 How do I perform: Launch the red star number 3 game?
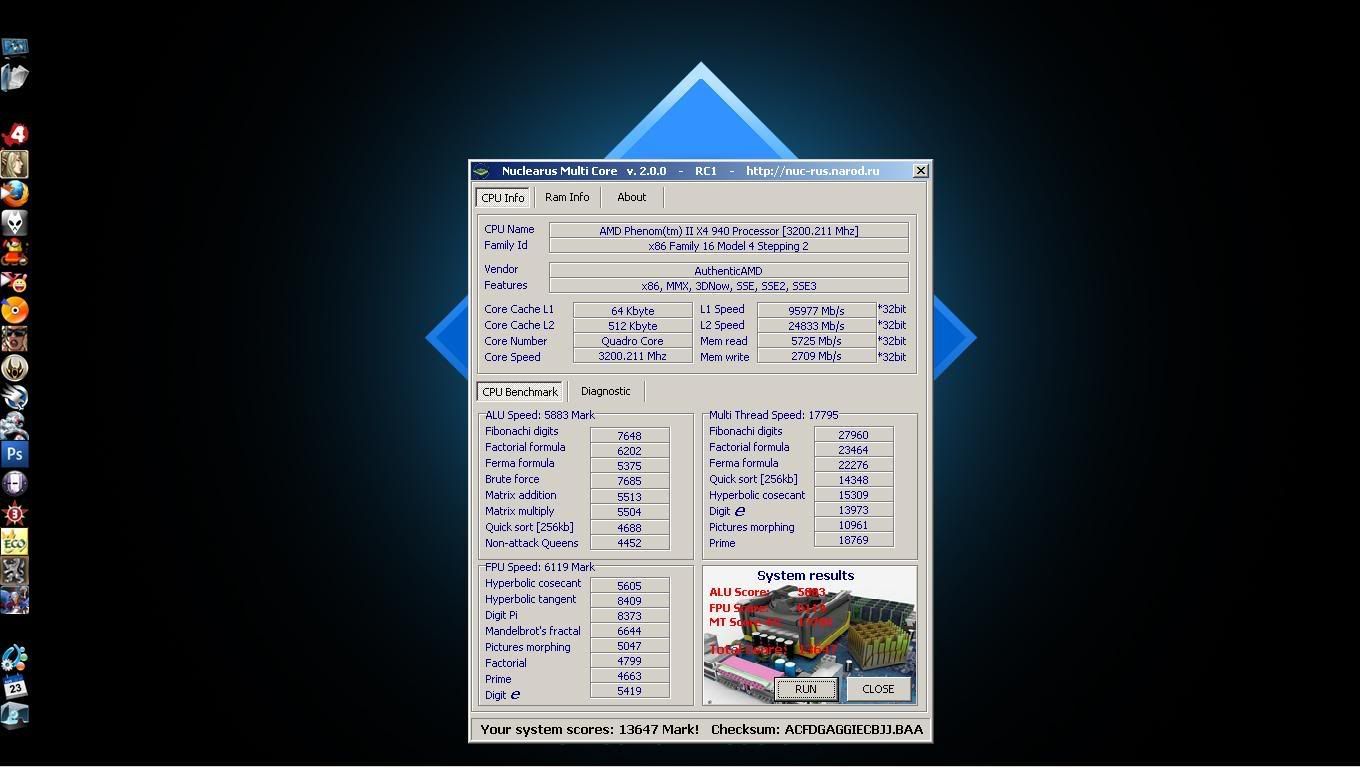pos(15,513)
